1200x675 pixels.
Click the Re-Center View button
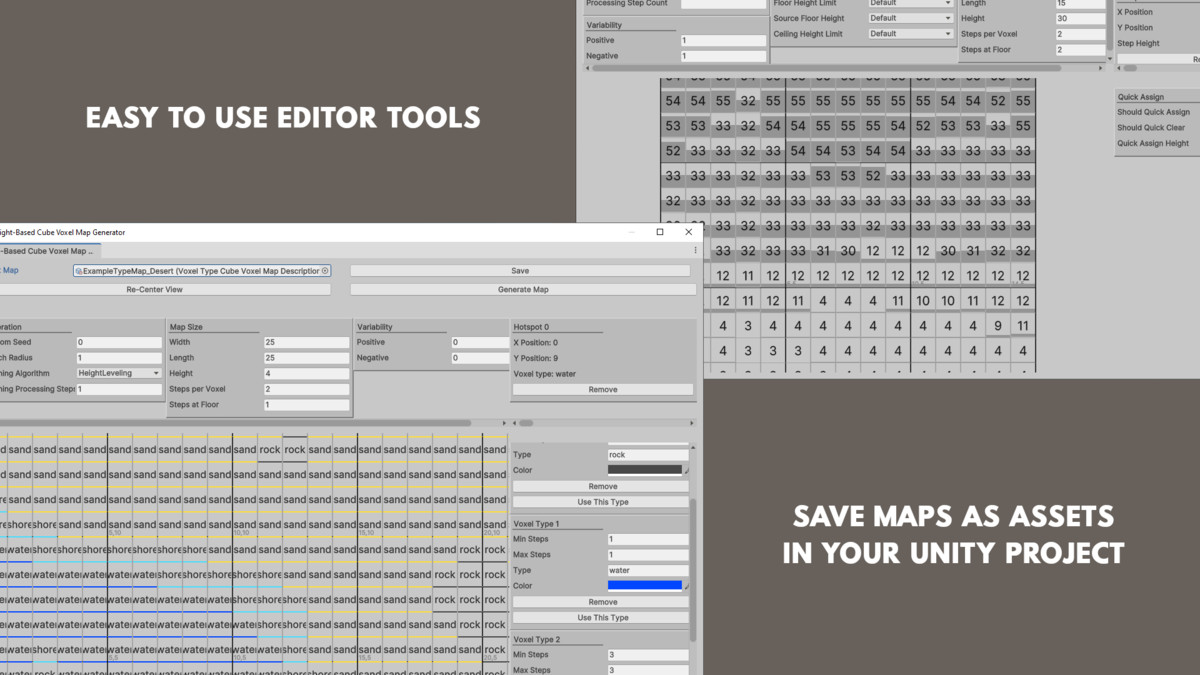(154, 290)
